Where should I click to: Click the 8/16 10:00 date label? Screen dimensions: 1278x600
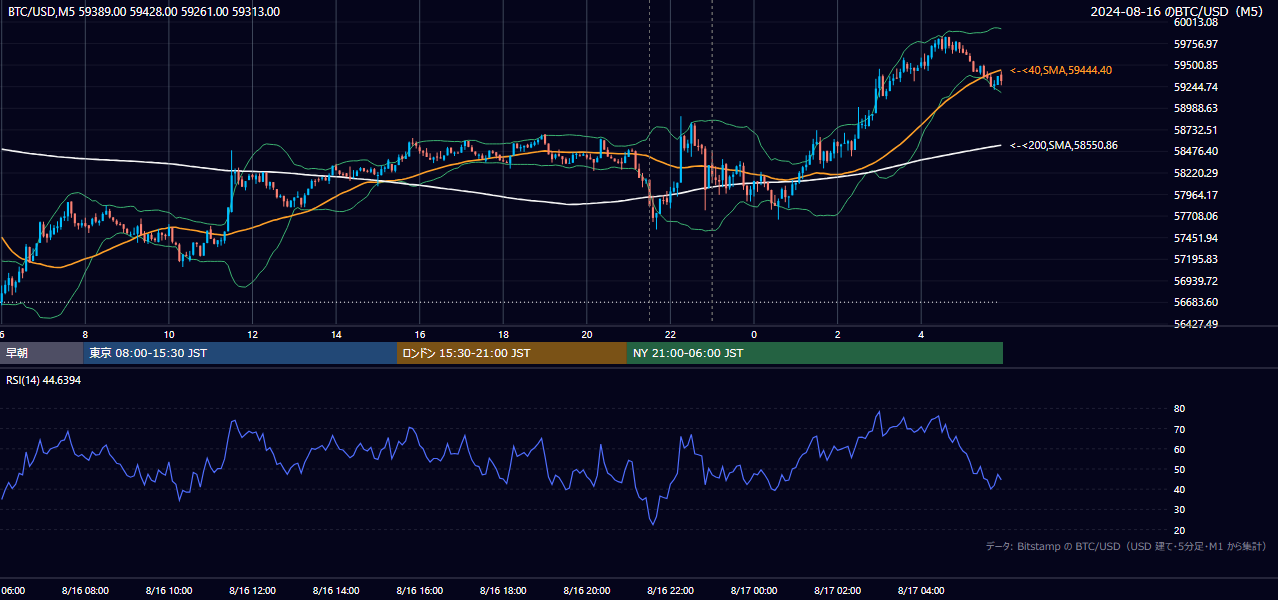click(x=169, y=591)
